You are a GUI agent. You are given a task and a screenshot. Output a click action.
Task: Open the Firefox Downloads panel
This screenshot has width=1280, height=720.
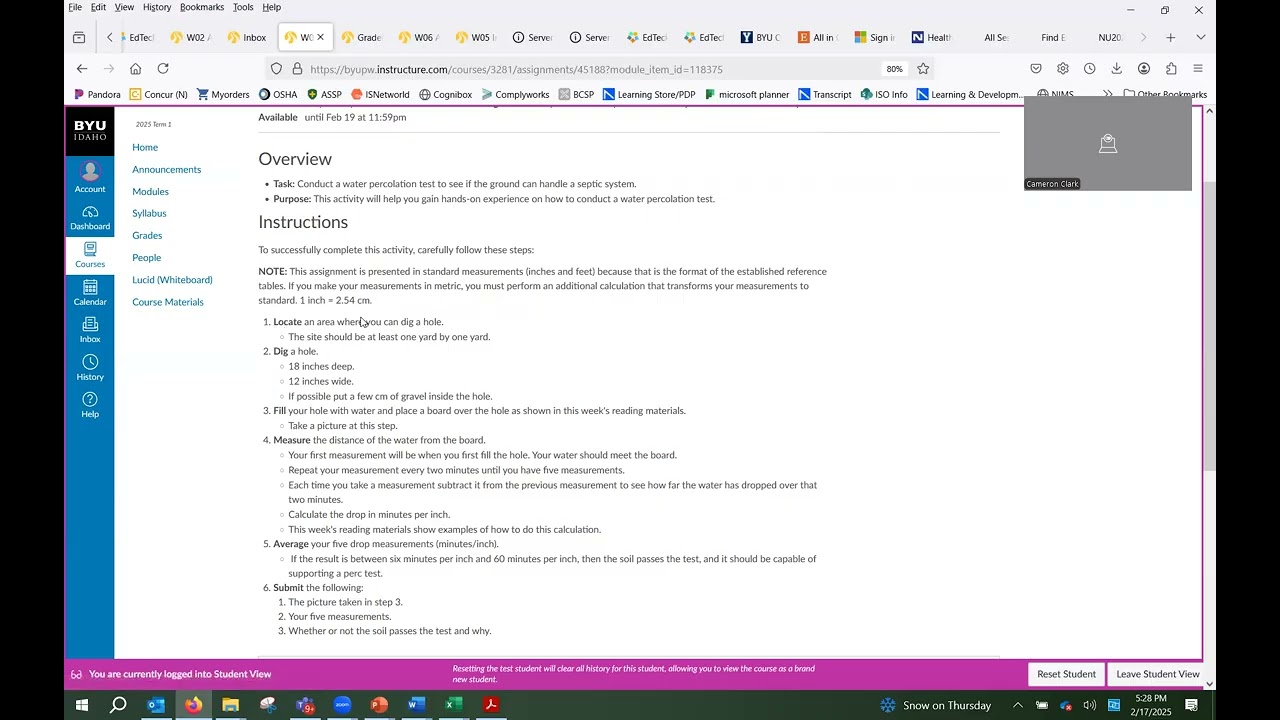(x=1116, y=69)
